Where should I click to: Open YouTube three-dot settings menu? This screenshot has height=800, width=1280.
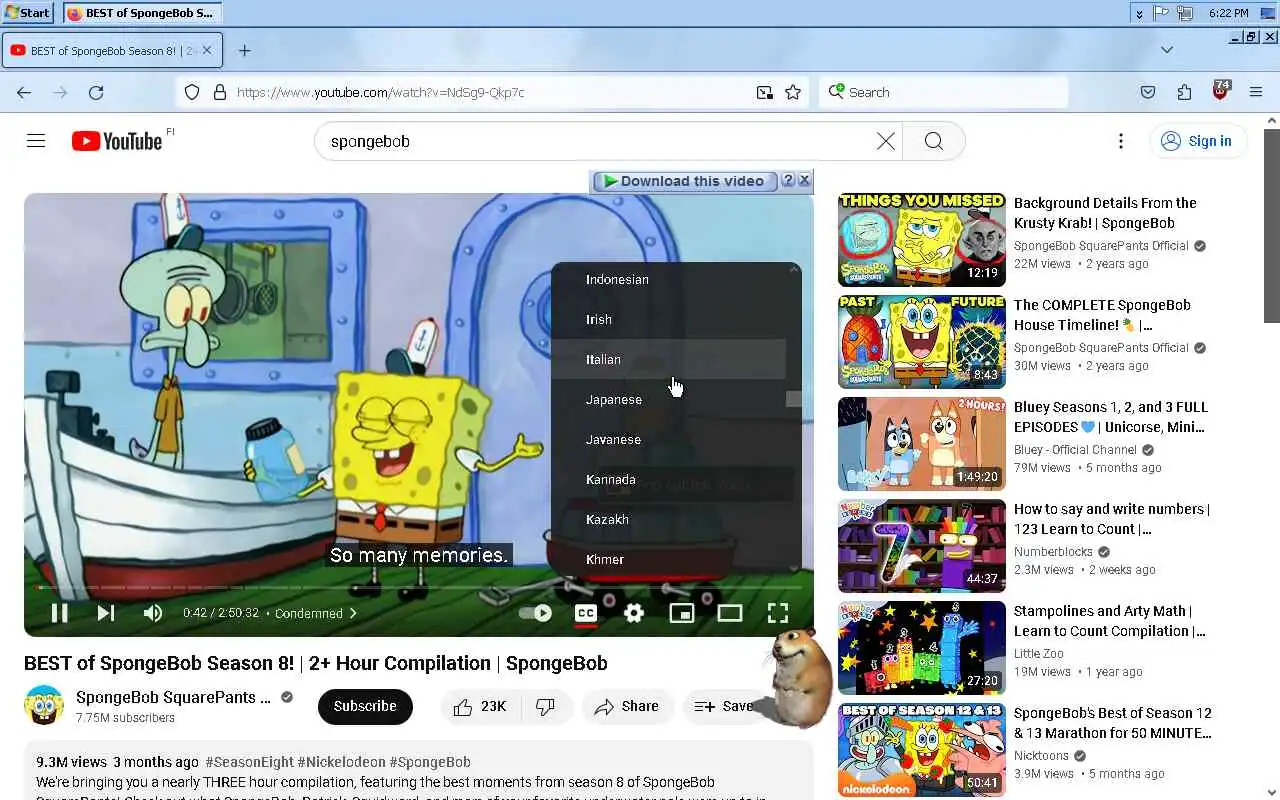click(1121, 141)
